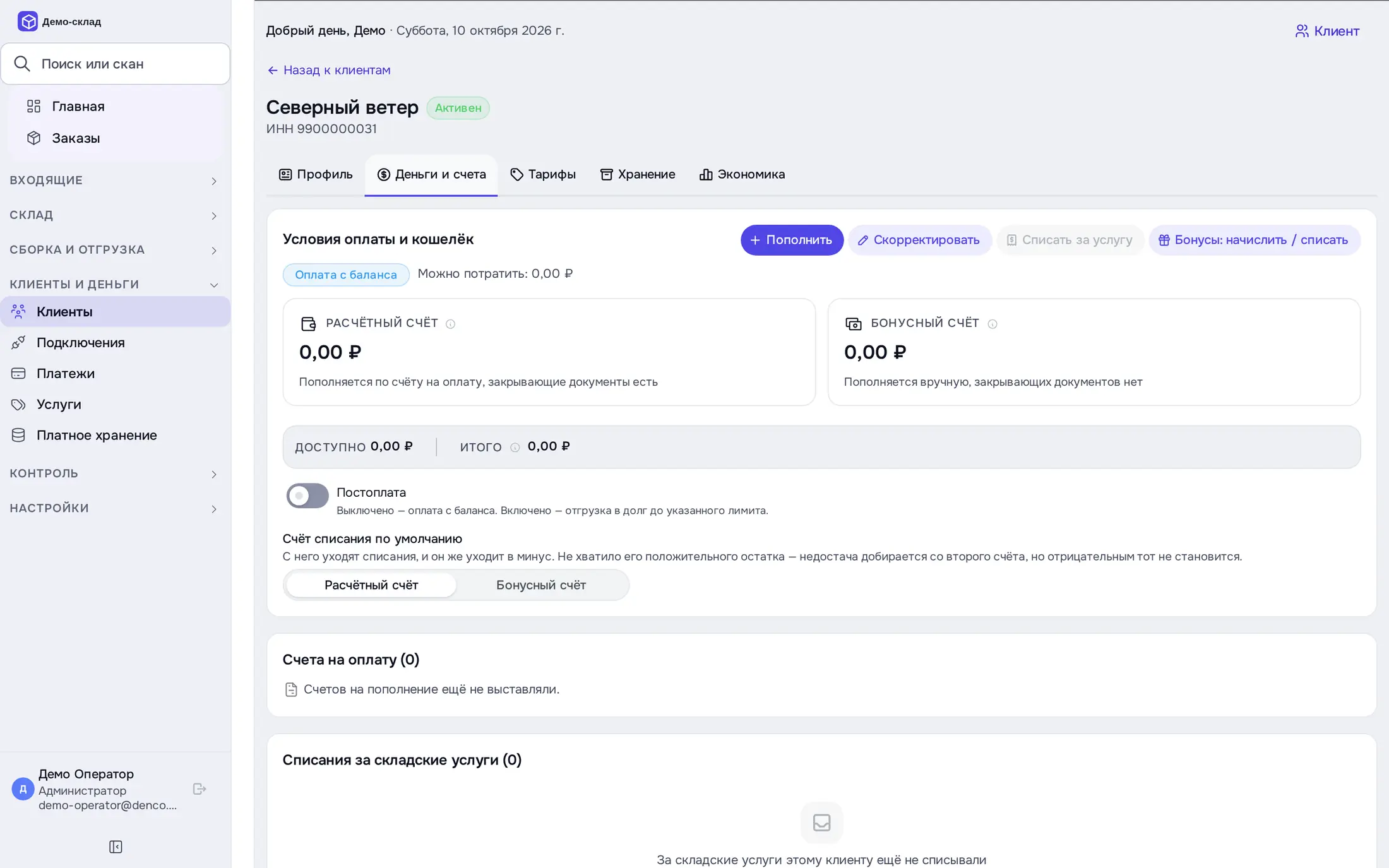Expand the Входящие section
This screenshot has width=1389, height=868.
pos(115,181)
